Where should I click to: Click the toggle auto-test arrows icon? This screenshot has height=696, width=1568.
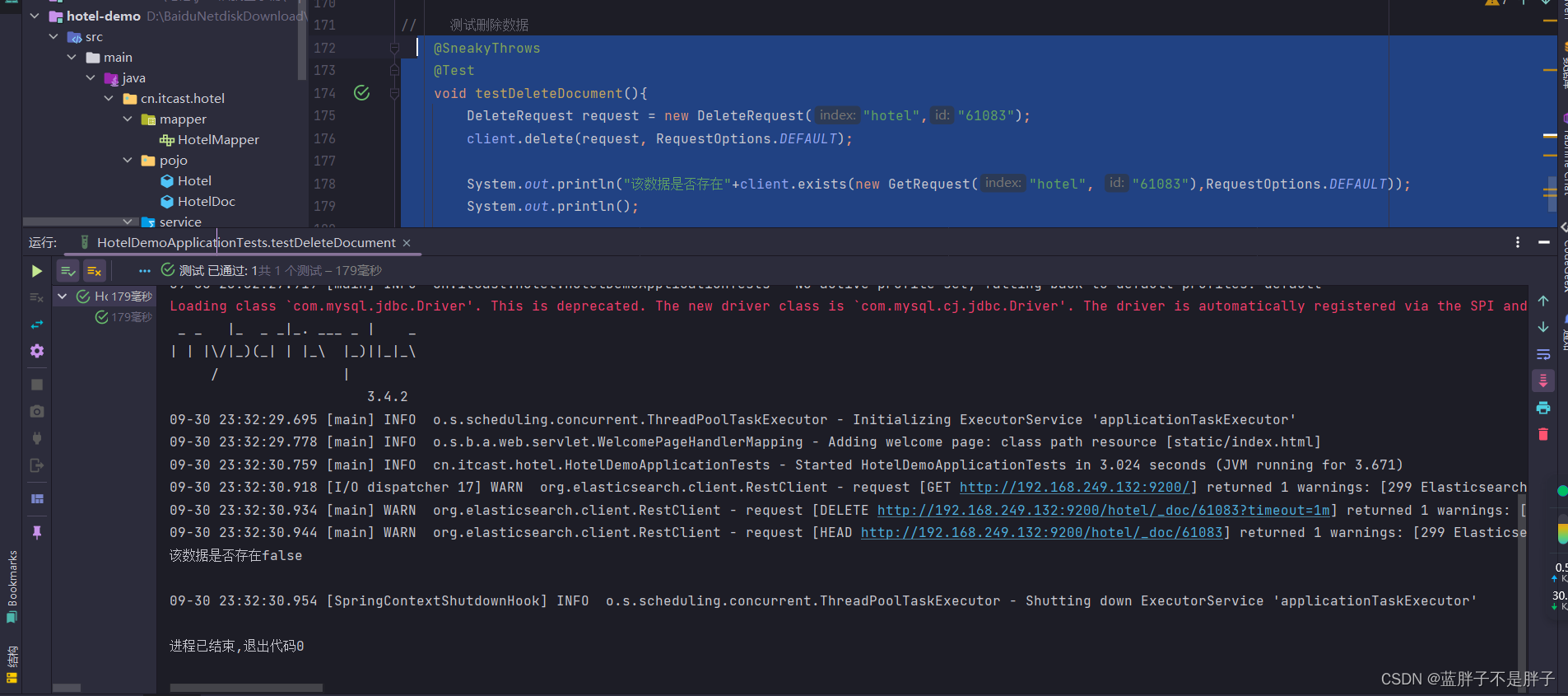[36, 325]
